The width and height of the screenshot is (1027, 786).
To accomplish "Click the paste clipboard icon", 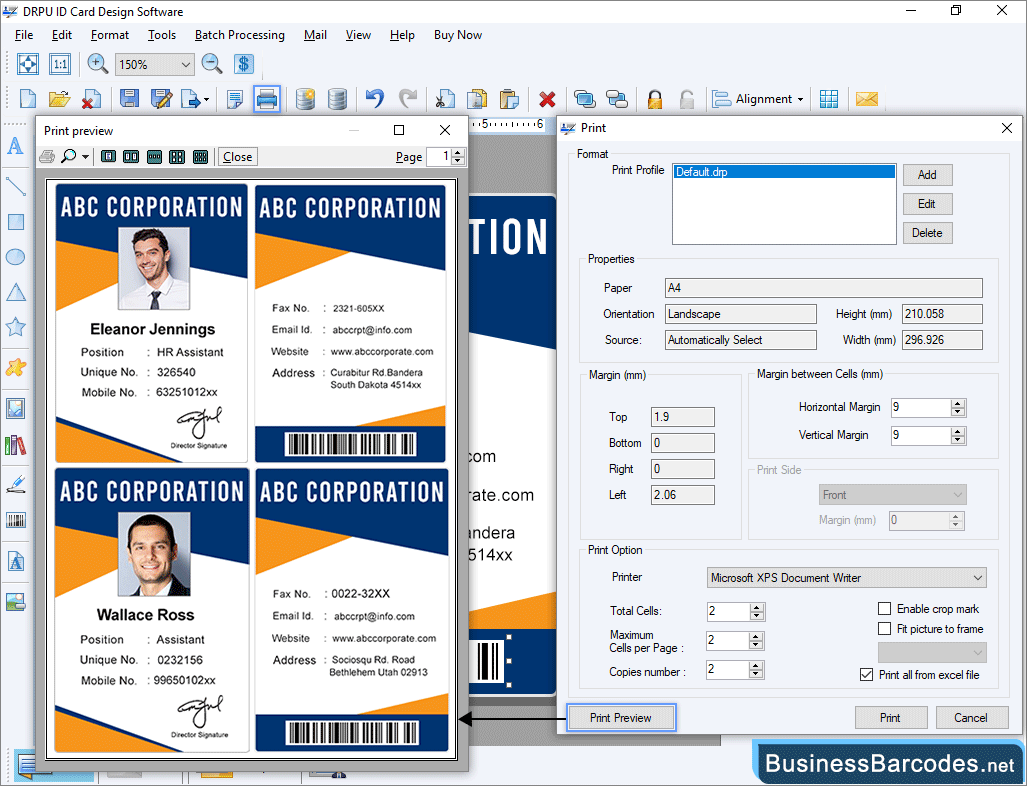I will 509,99.
